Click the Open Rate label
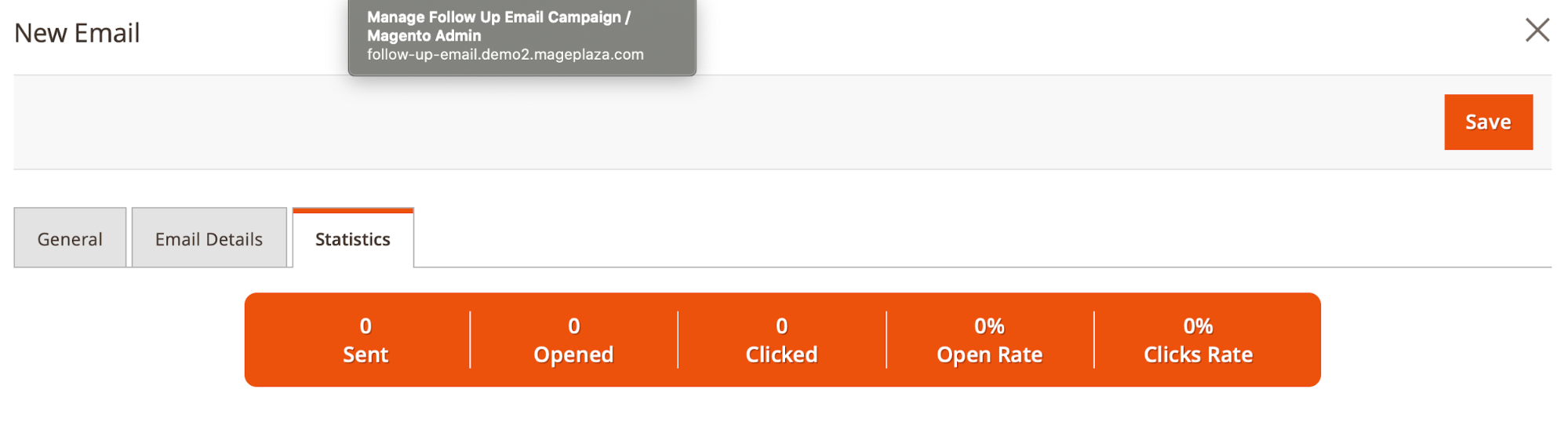The height and width of the screenshot is (447, 1568). [989, 354]
